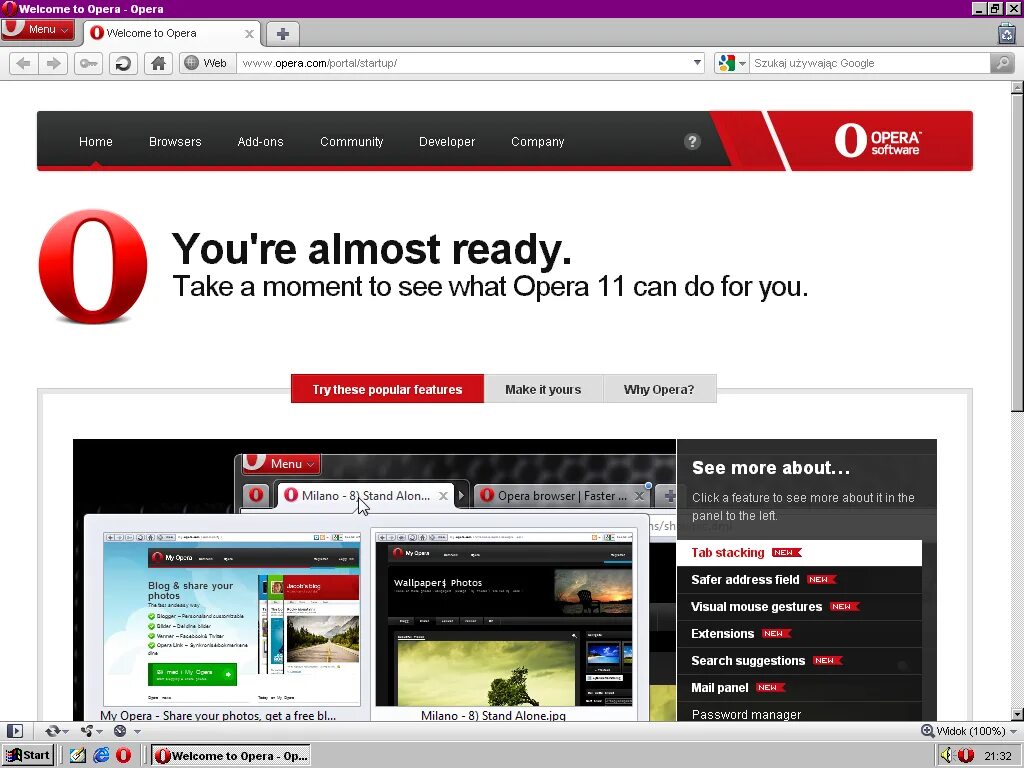Image resolution: width=1024 pixels, height=768 pixels.
Task: Open the Opera Turbo icon
Action: (x=120, y=731)
